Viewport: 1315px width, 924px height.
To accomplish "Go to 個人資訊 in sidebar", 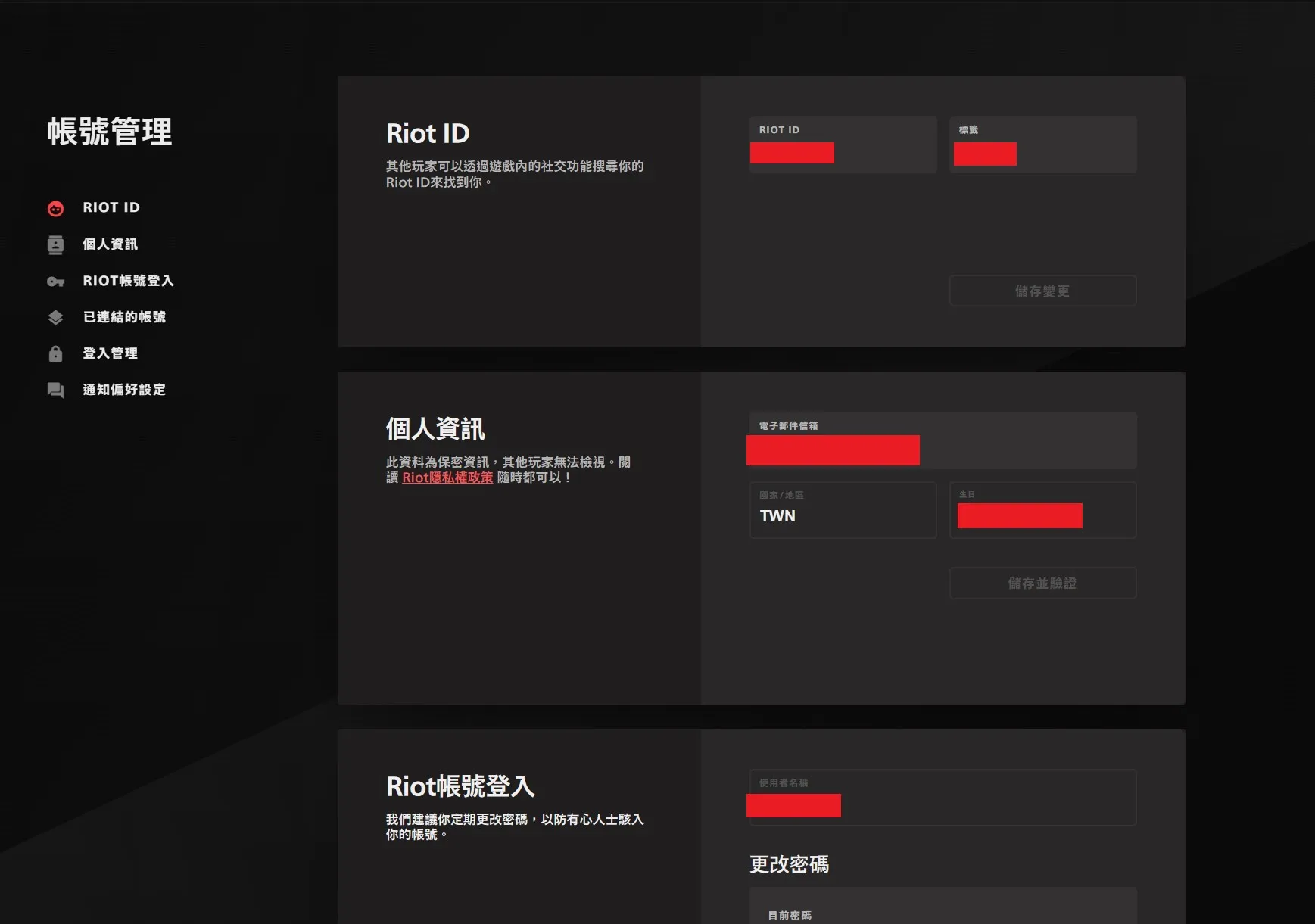I will 110,244.
